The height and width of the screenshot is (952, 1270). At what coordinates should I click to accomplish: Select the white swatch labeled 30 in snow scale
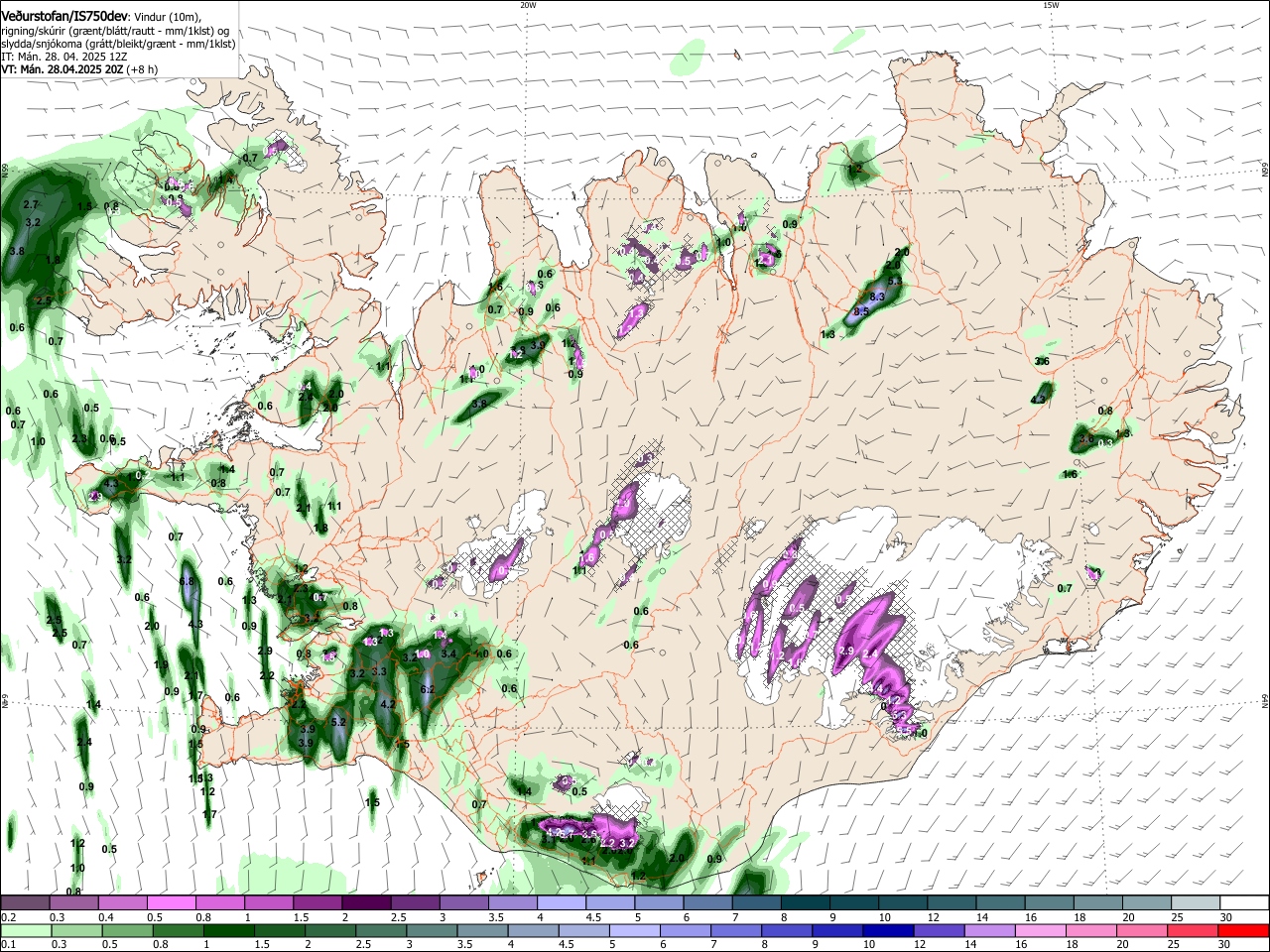click(x=1243, y=902)
